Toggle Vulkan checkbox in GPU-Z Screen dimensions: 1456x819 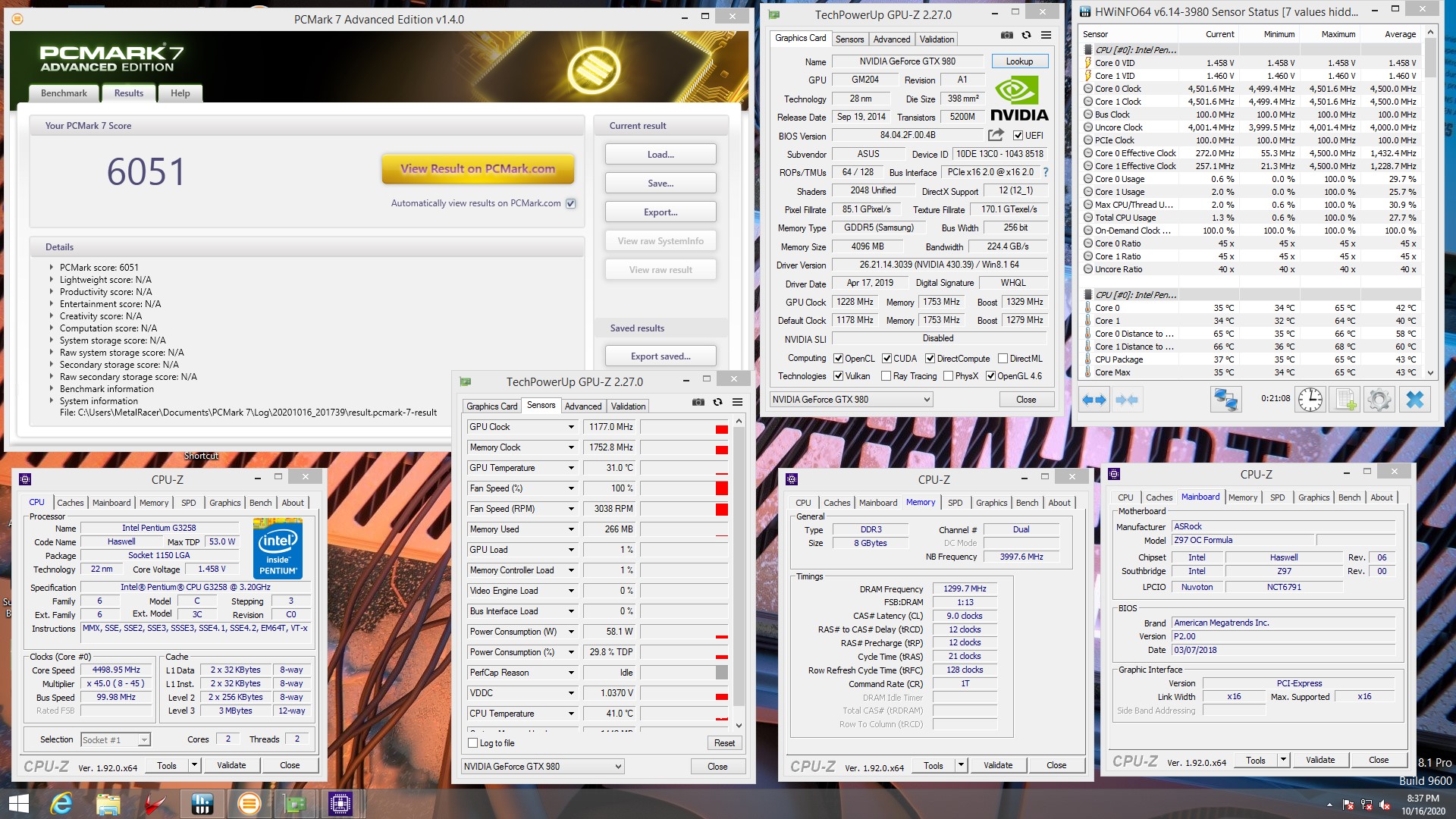pos(838,376)
